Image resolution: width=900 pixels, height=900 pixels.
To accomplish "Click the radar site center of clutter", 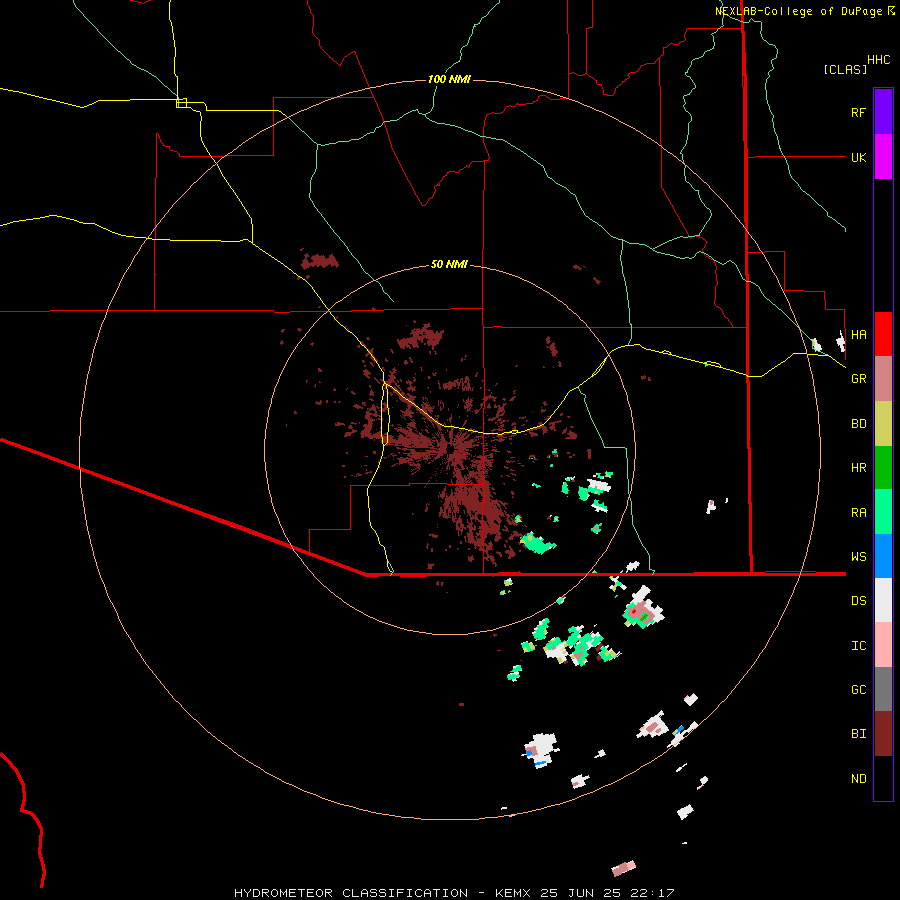I will coord(451,448).
